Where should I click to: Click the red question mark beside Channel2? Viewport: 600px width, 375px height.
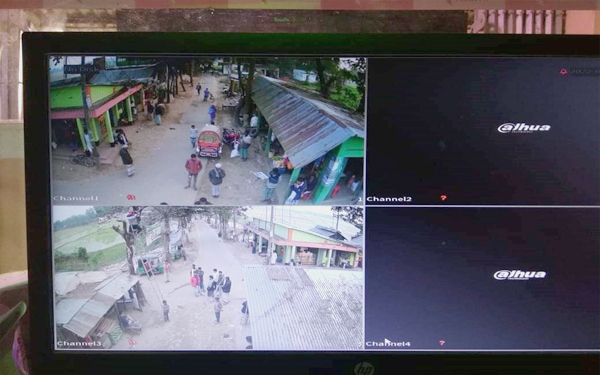coord(443,198)
